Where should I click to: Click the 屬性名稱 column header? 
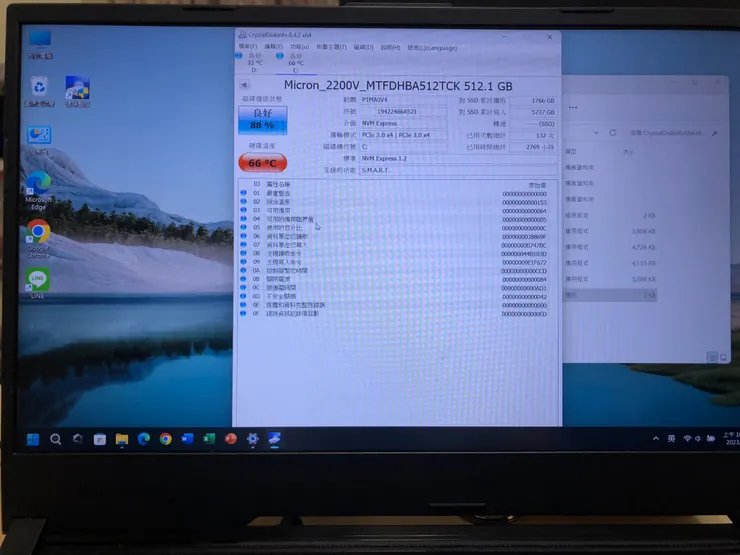278,184
